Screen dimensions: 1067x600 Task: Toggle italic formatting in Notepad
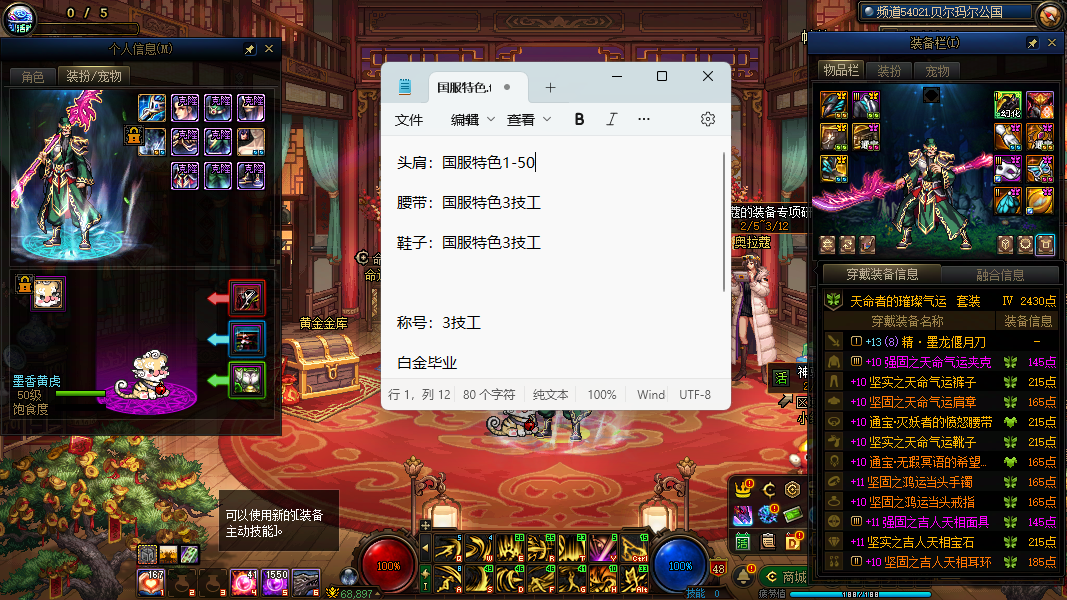(611, 119)
